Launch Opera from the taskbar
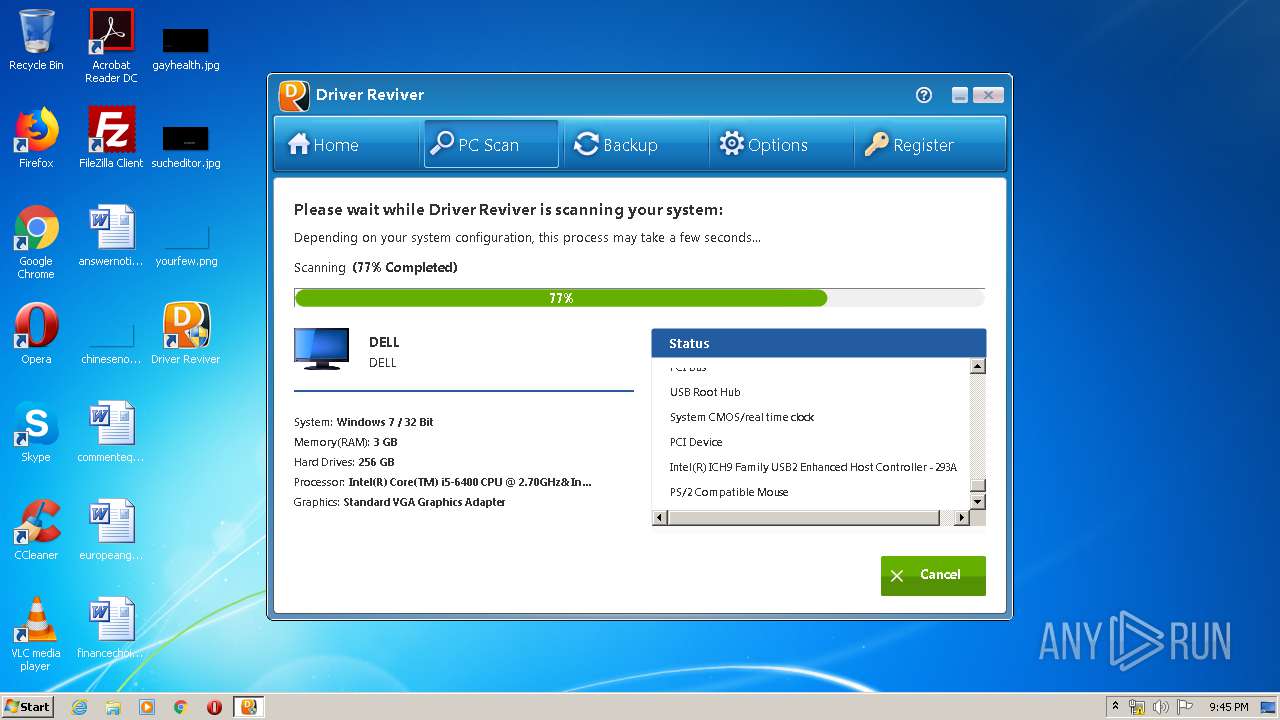 pos(214,707)
